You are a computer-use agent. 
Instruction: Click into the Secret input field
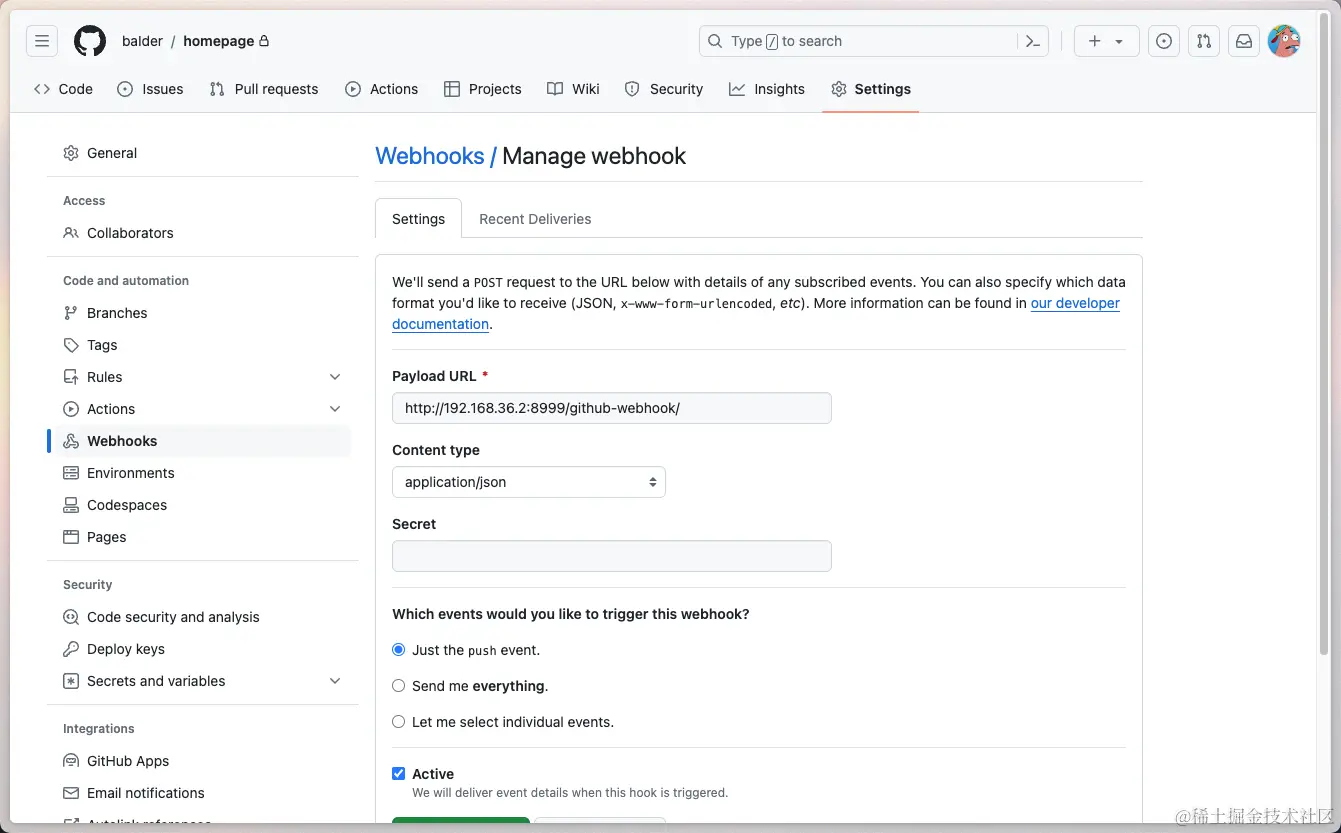(612, 556)
